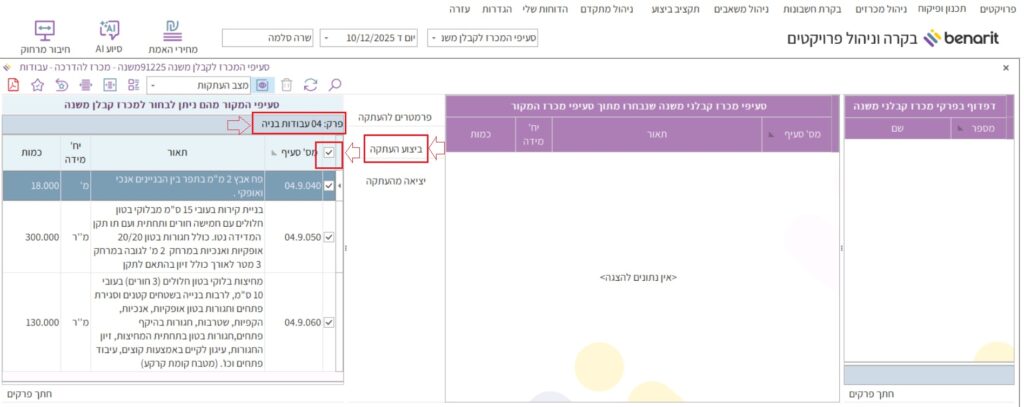Uncheck the checkbox for item 04.9.050
Image resolution: width=1024 pixels, height=407 pixels.
[x=331, y=236]
